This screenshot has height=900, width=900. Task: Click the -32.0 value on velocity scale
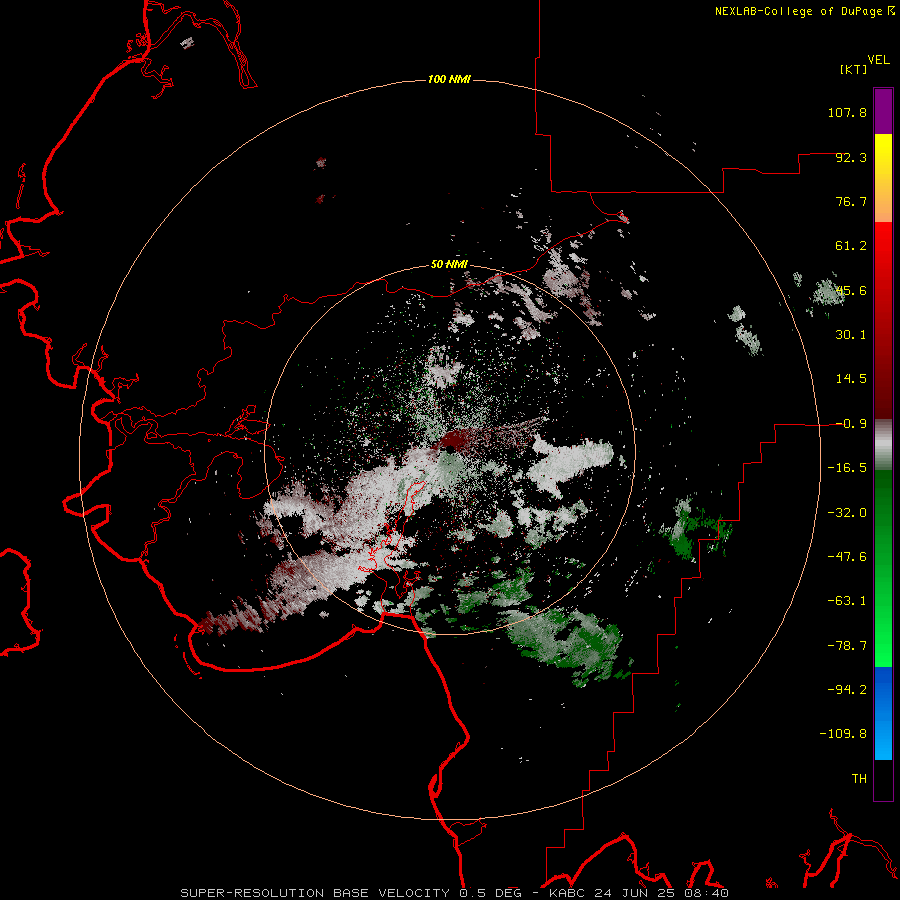pyautogui.click(x=847, y=513)
